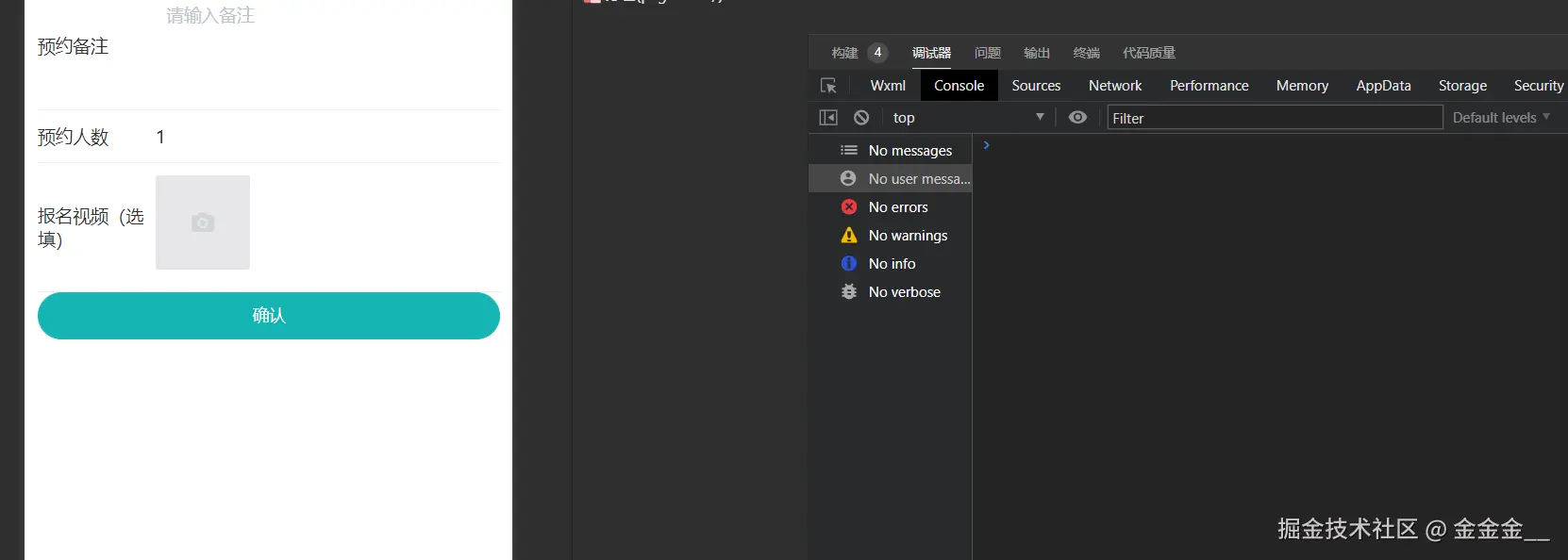Select the No errors row

[x=891, y=206]
